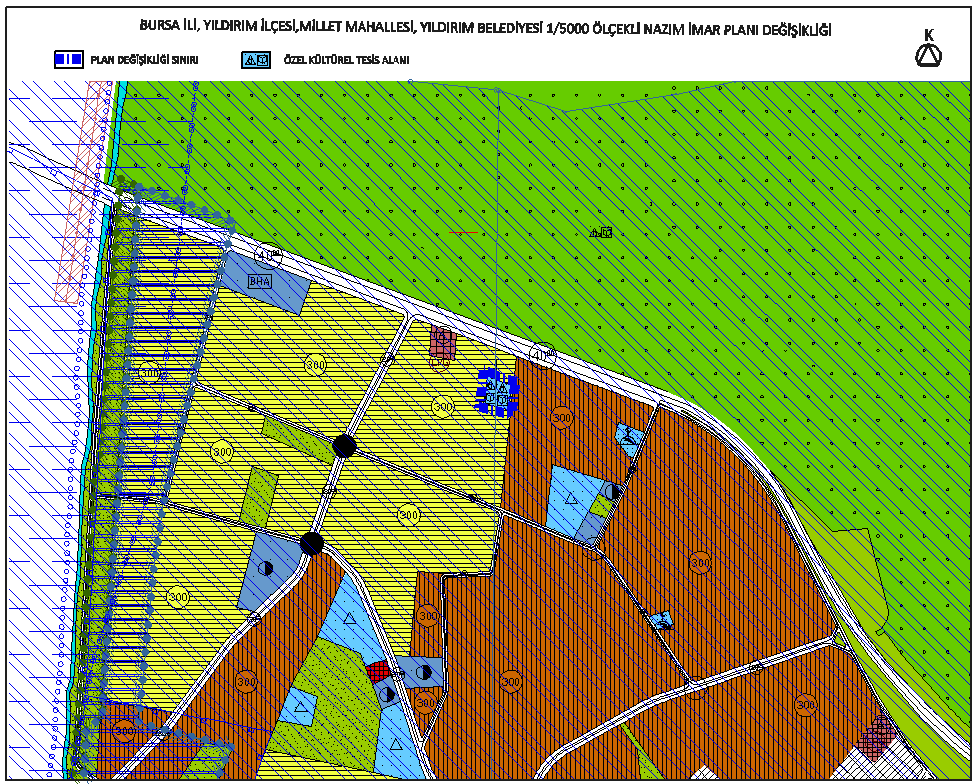The height and width of the screenshot is (784, 976).
Task: Click the red hatched square parcel
Action: tap(377, 671)
